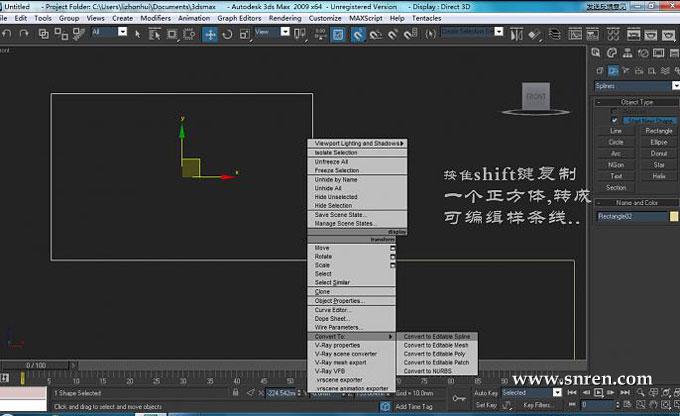Viewport: 680px width, 416px height.
Task: Toggle the Start New Shape checkbox
Action: (x=615, y=120)
